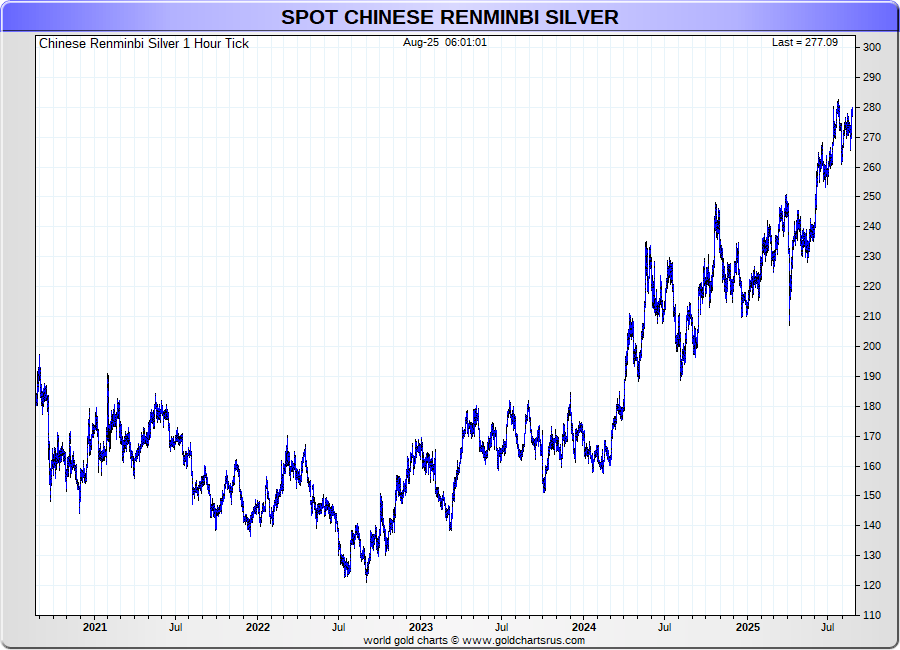Viewport: 900px width, 650px height.
Task: Click the 200 value on price axis
Action: click(x=871, y=346)
